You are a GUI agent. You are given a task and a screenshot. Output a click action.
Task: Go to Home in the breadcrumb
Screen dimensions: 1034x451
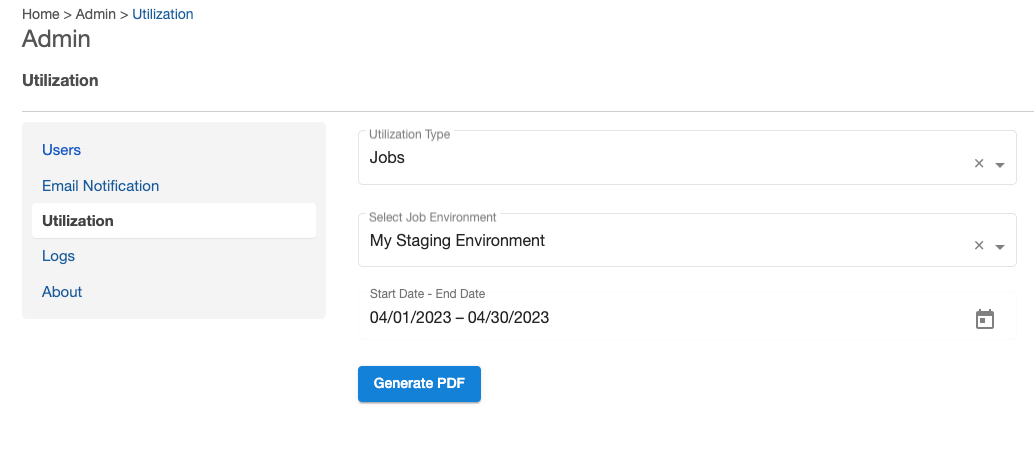[x=40, y=14]
